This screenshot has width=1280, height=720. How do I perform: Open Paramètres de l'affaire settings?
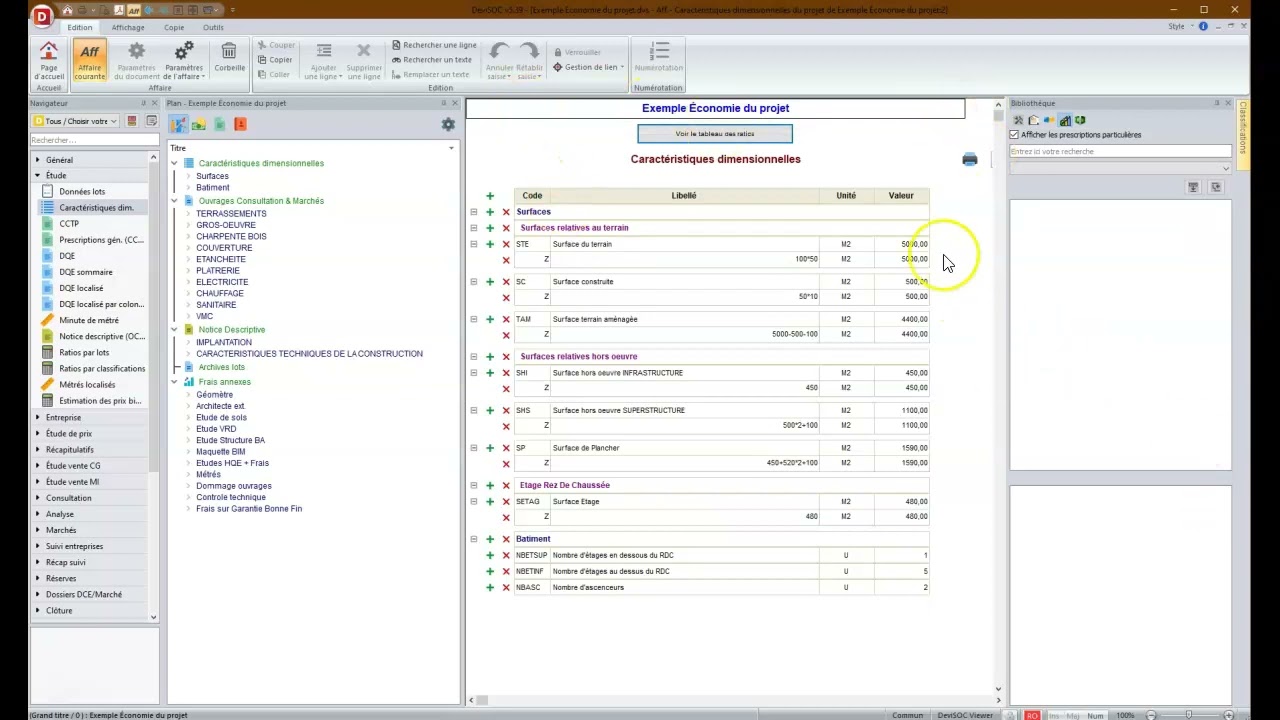coord(184,61)
